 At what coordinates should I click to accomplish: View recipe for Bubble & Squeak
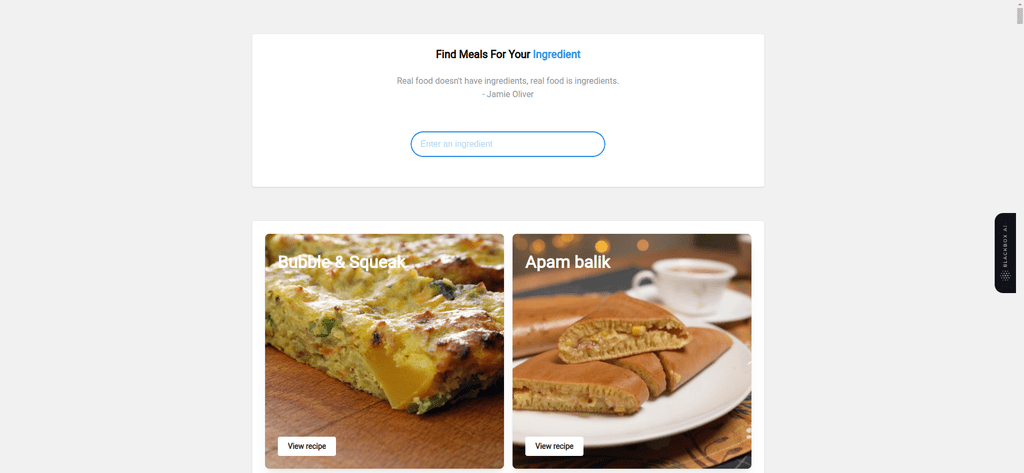(306, 446)
